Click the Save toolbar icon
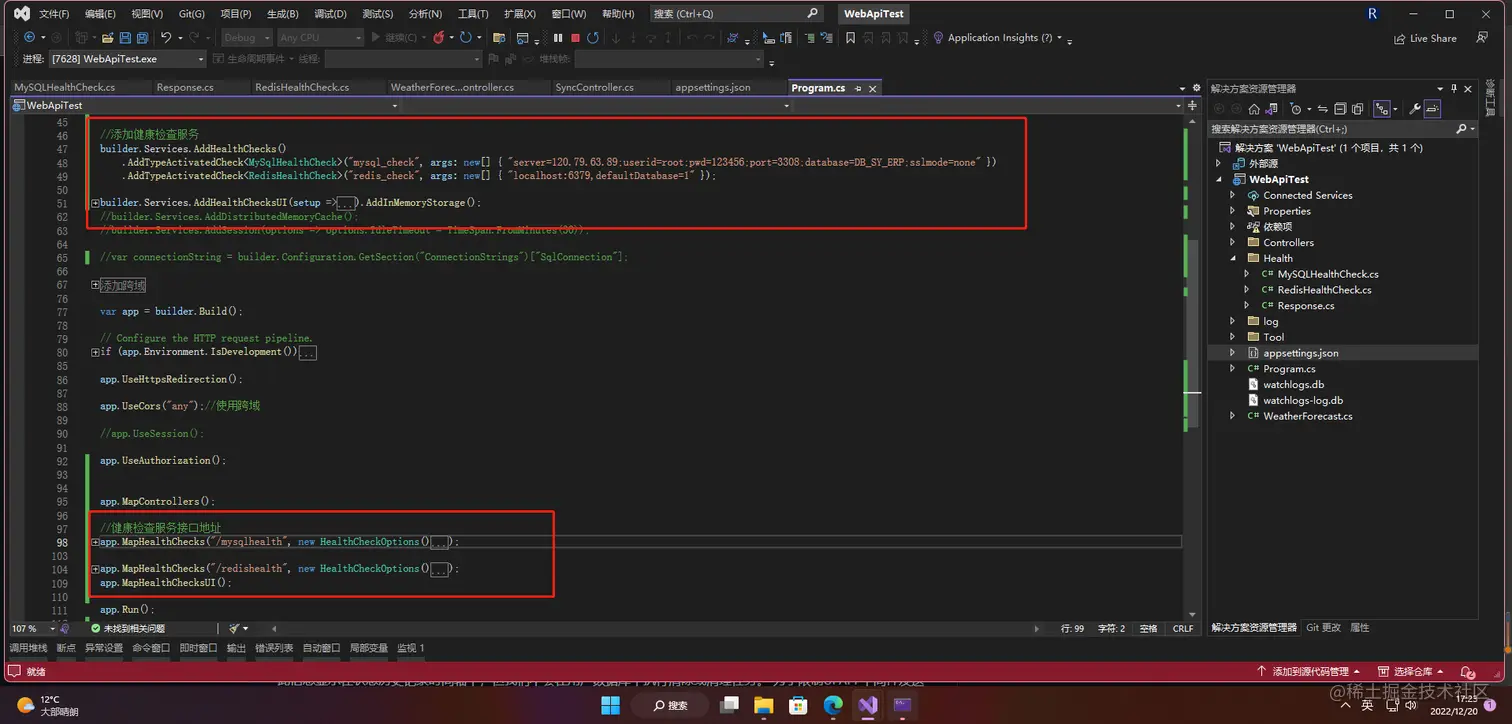The image size is (1512, 724). pos(125,37)
